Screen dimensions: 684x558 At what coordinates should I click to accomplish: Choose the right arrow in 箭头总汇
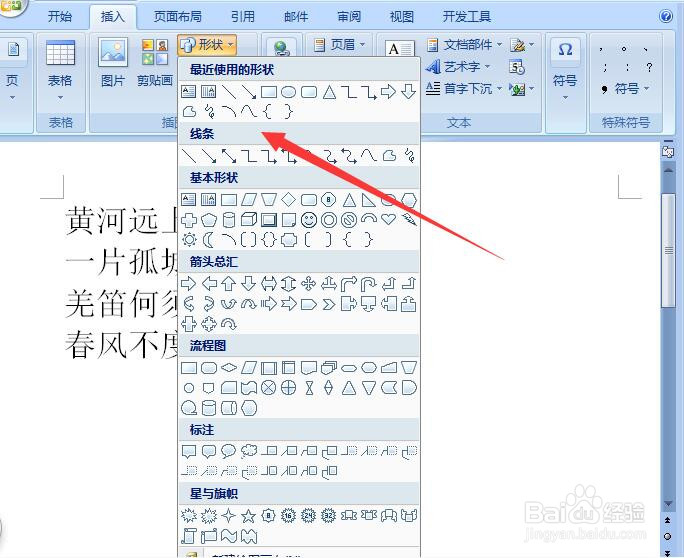188,284
